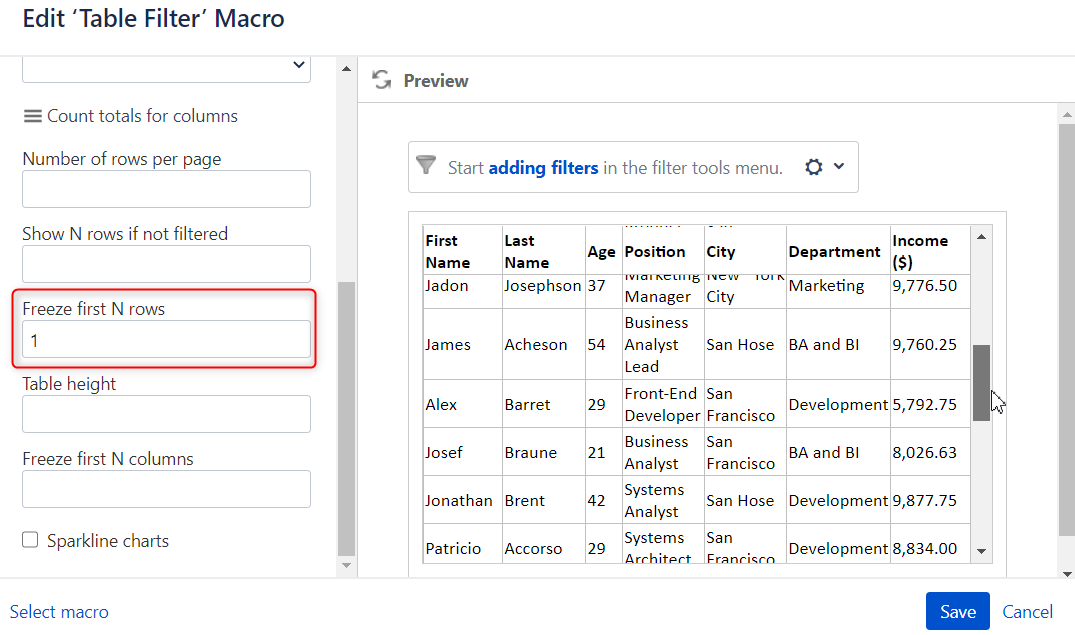The height and width of the screenshot is (635, 1075).
Task: Click table scrollbar down arrow
Action: point(981,551)
